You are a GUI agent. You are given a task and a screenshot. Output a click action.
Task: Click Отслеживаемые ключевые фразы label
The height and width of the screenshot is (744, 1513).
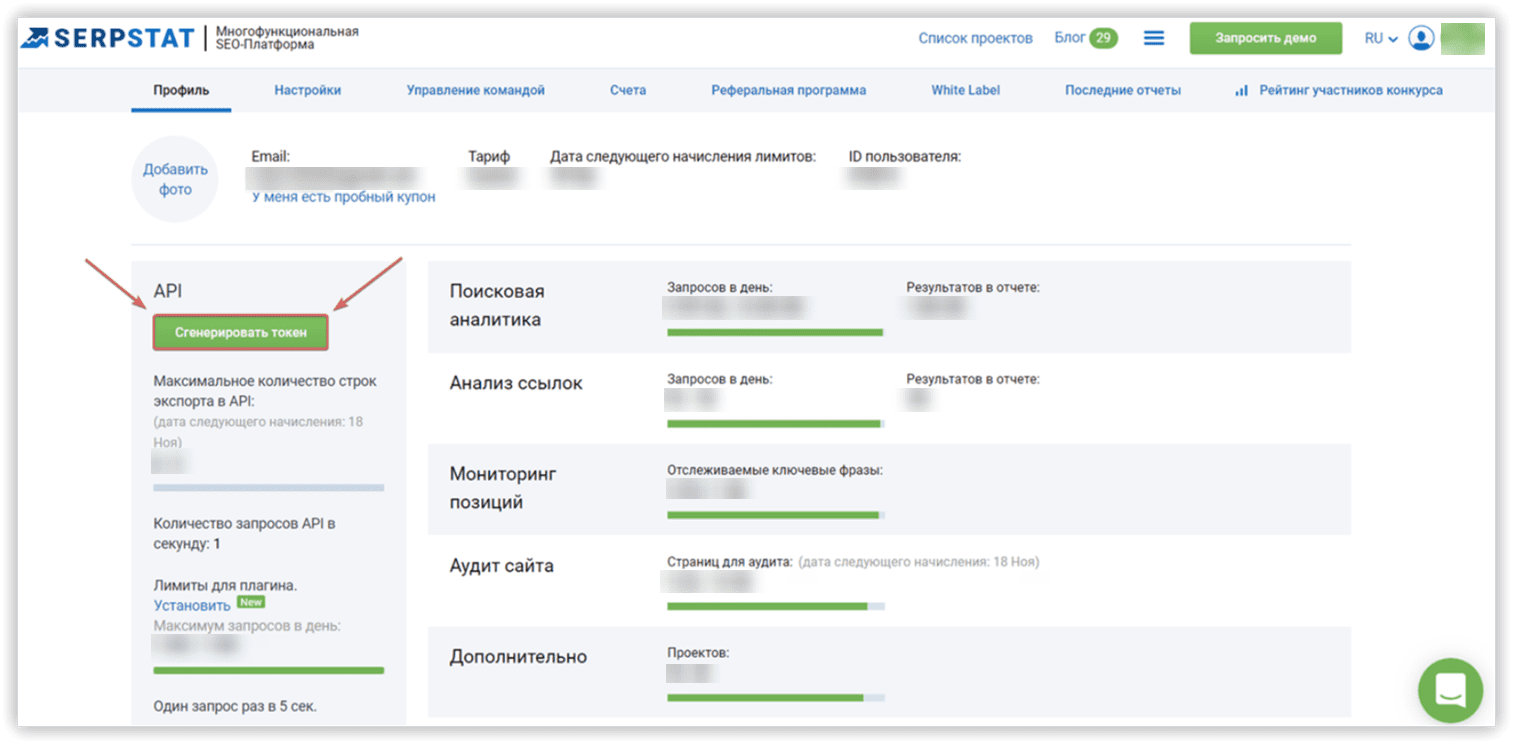coord(775,470)
